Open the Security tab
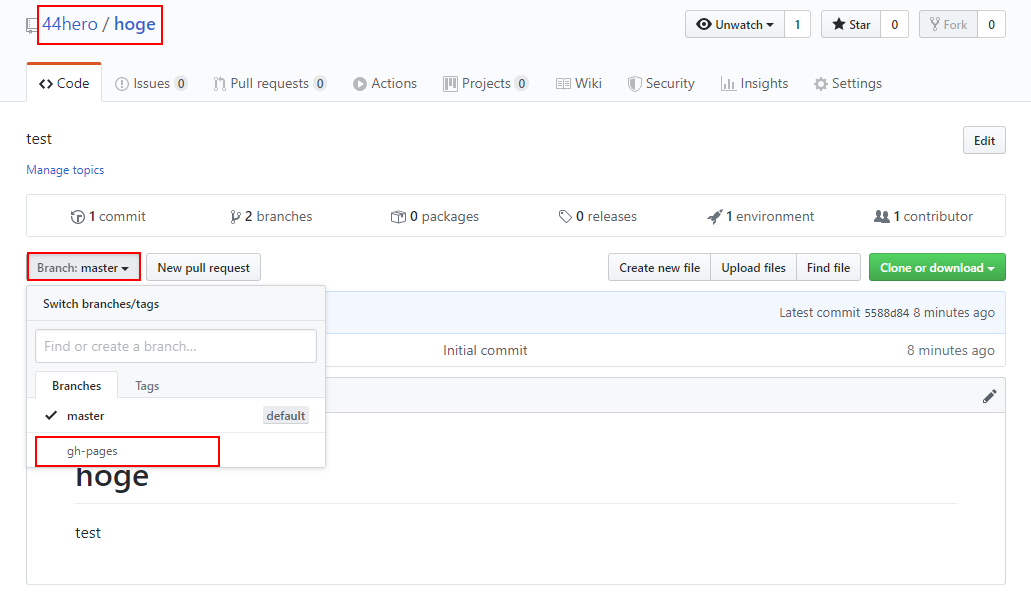 pos(661,84)
